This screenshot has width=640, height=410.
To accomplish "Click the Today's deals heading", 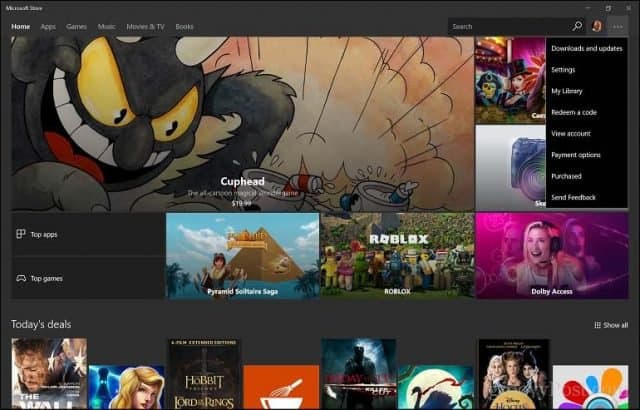I will [41, 324].
